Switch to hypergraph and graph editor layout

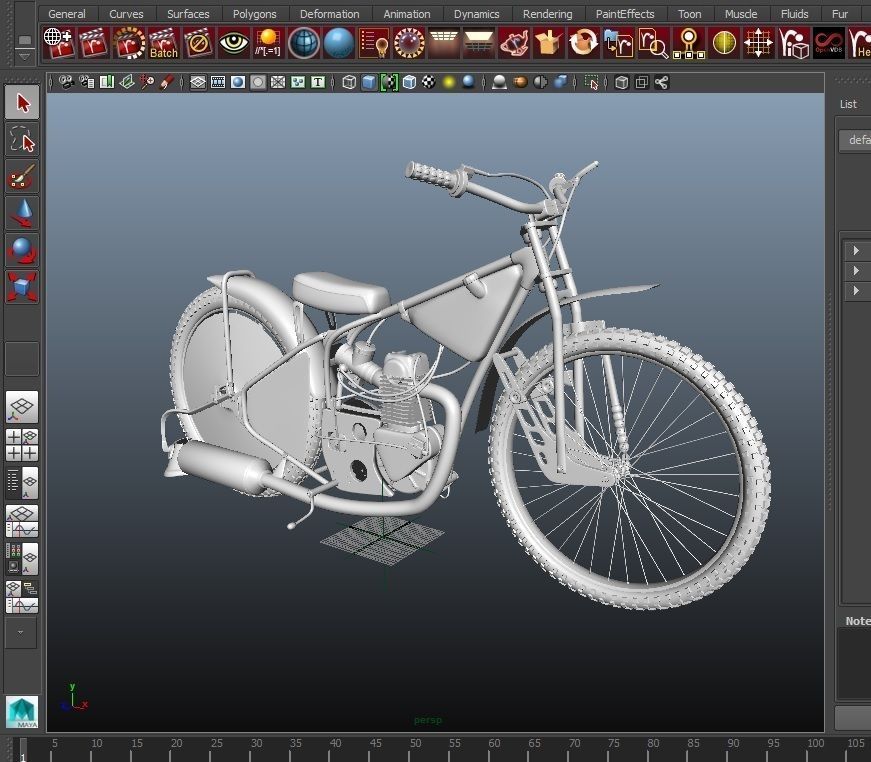click(22, 596)
